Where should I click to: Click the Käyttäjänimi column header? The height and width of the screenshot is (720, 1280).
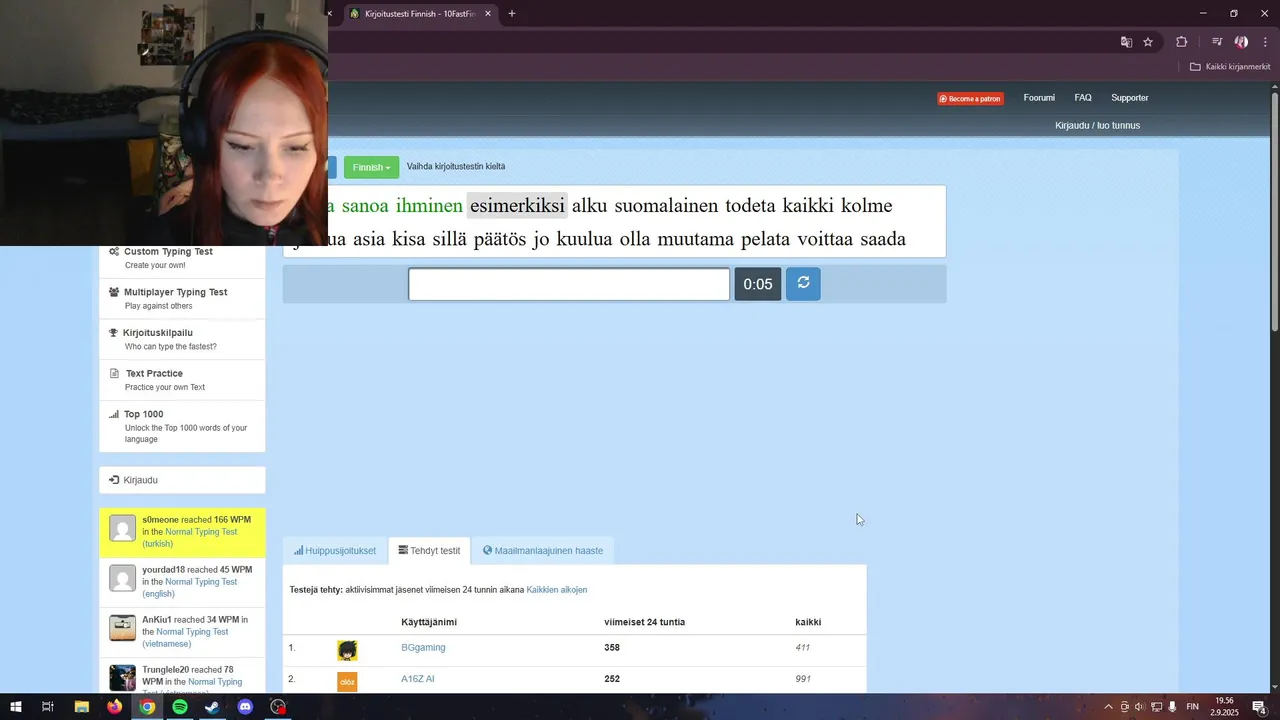pos(429,622)
